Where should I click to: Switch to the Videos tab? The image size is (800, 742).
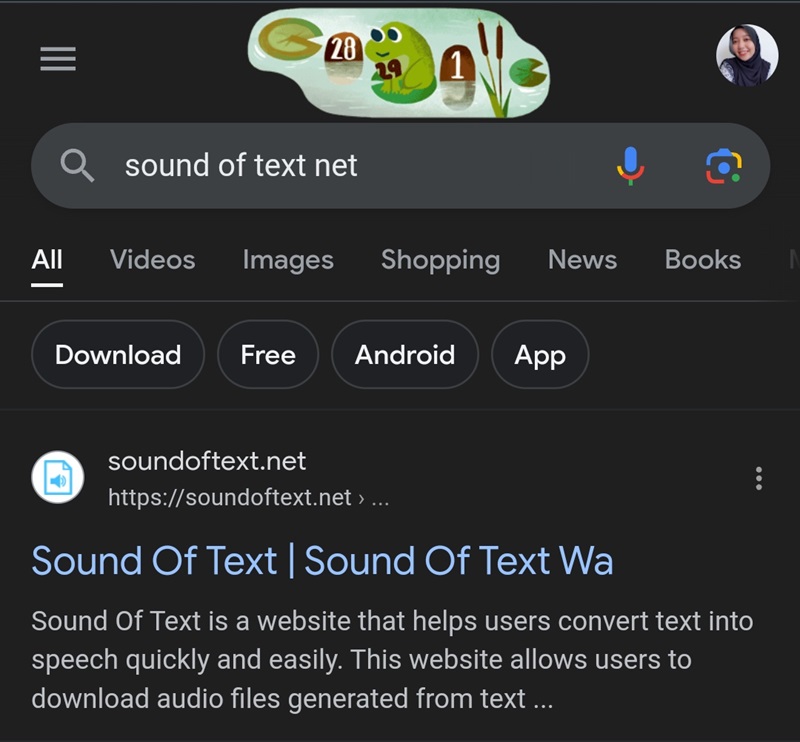(153, 260)
